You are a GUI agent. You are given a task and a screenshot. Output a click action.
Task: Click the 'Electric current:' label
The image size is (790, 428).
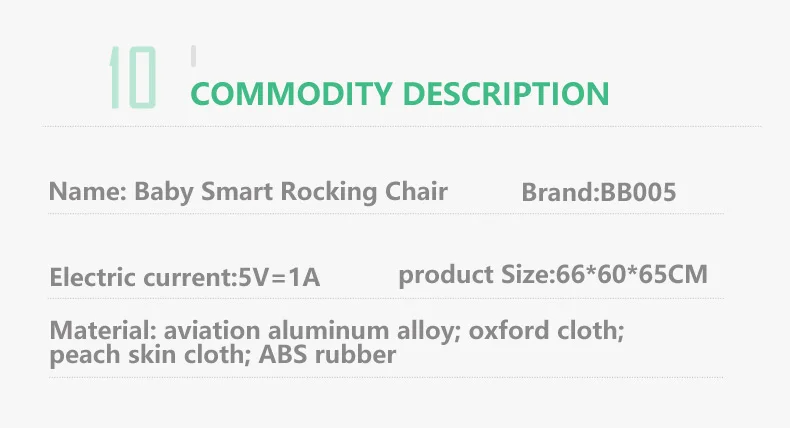tap(140, 277)
